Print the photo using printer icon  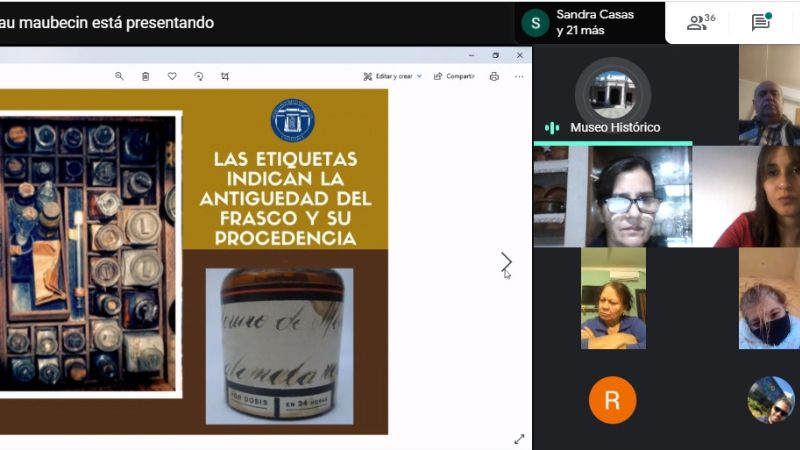coord(494,76)
